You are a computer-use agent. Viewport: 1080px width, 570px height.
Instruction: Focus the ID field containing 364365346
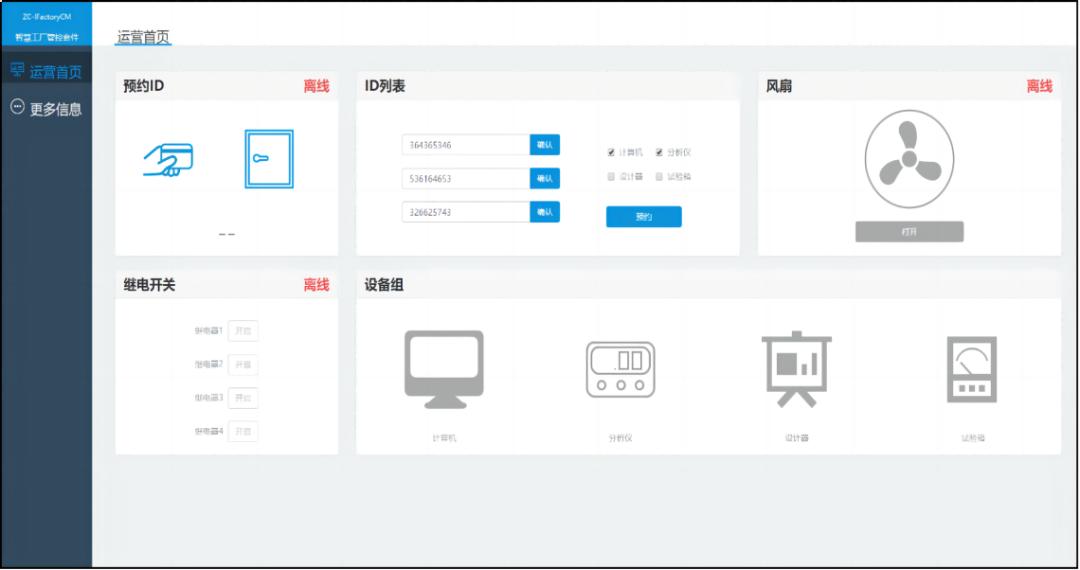[x=466, y=145]
